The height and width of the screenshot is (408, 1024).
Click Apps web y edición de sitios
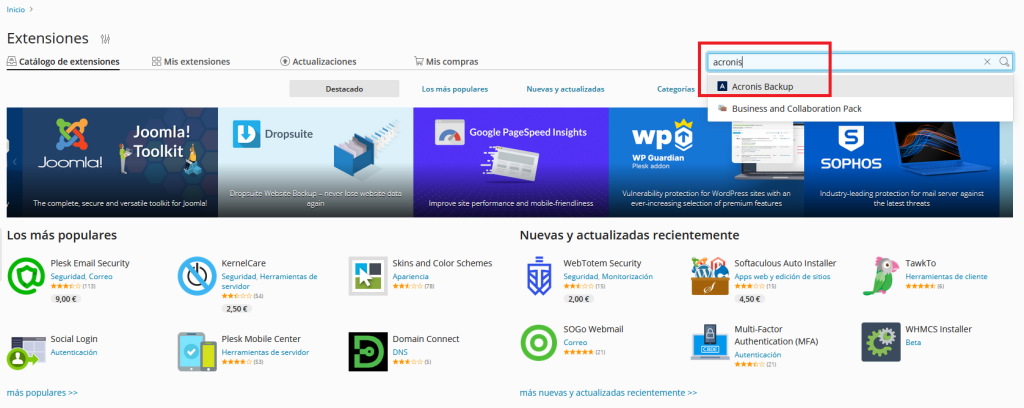click(782, 276)
